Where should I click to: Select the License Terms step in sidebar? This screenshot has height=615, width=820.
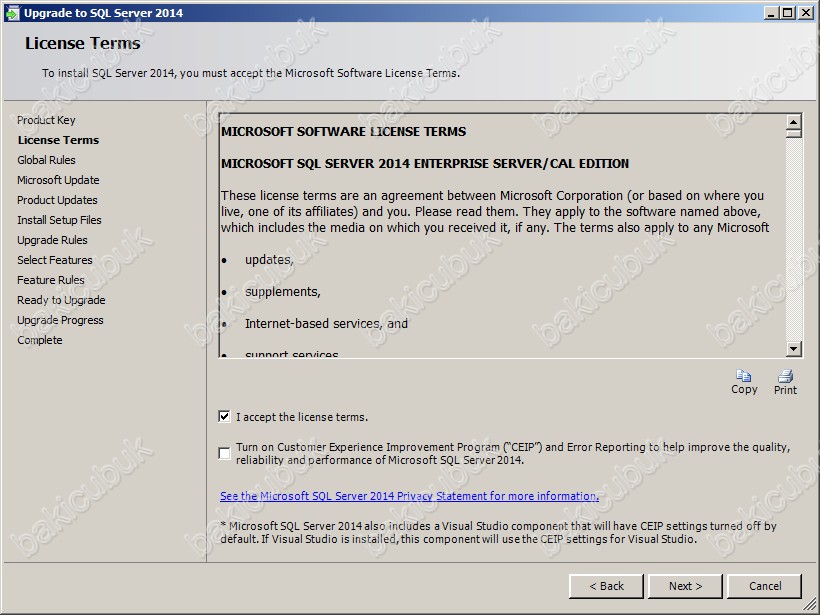click(58, 140)
